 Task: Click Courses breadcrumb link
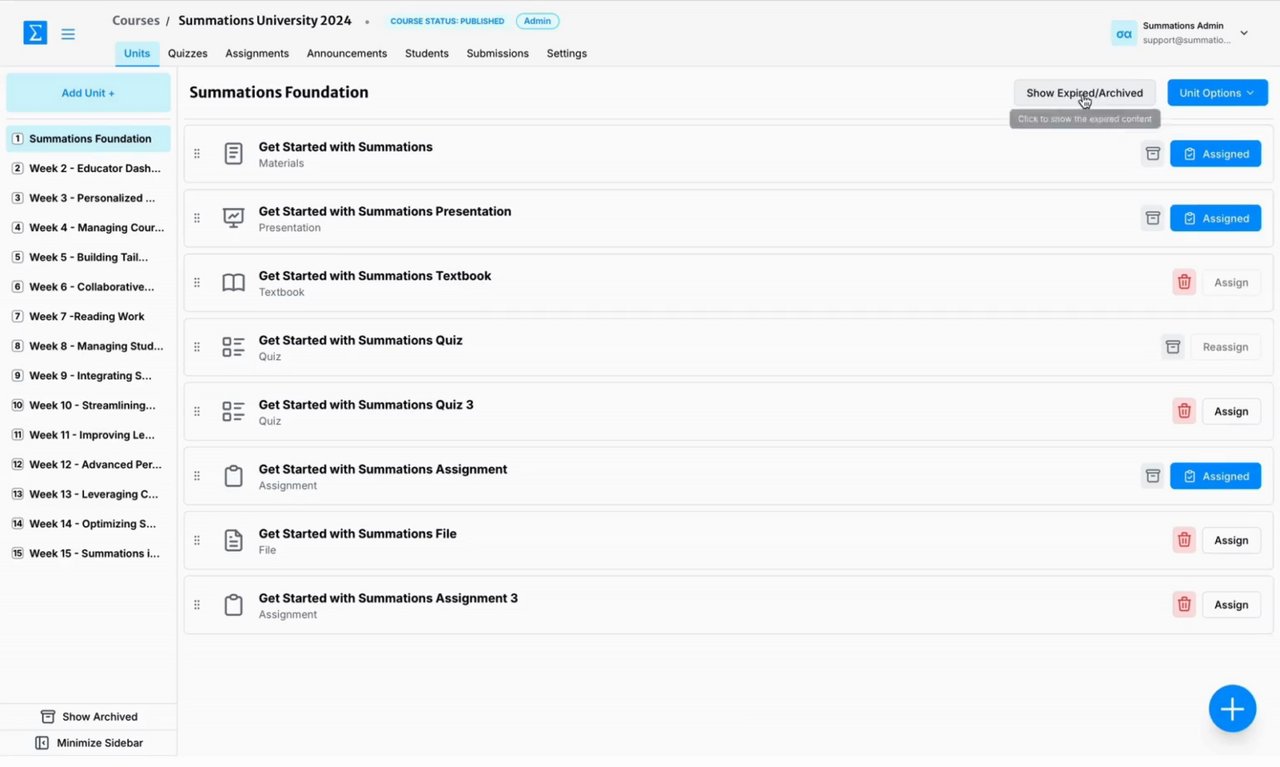pos(136,21)
